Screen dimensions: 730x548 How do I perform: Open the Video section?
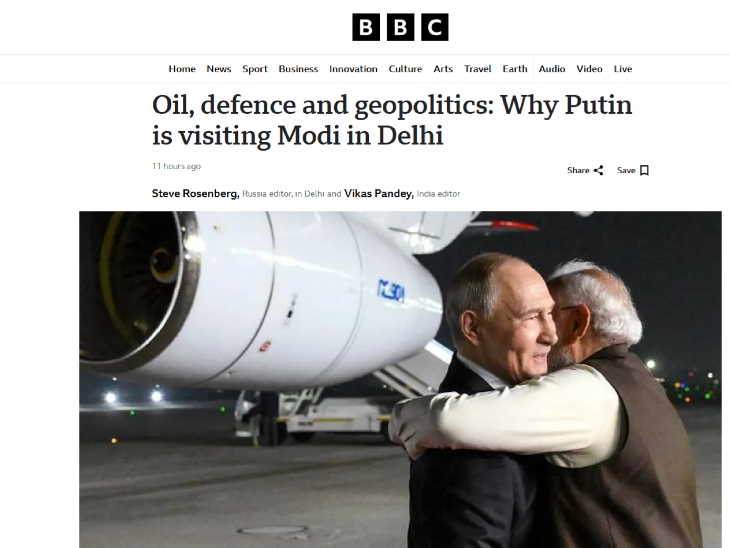[x=589, y=69]
